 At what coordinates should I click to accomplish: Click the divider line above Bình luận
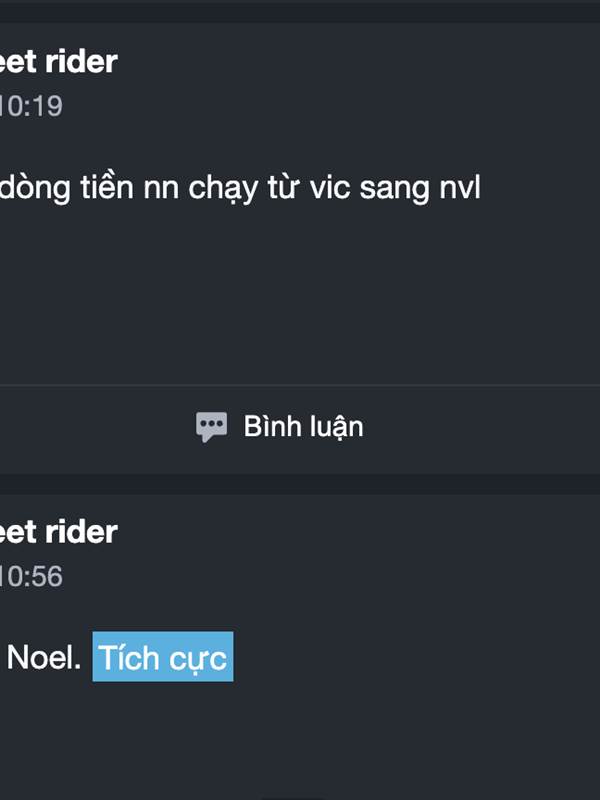pos(300,385)
